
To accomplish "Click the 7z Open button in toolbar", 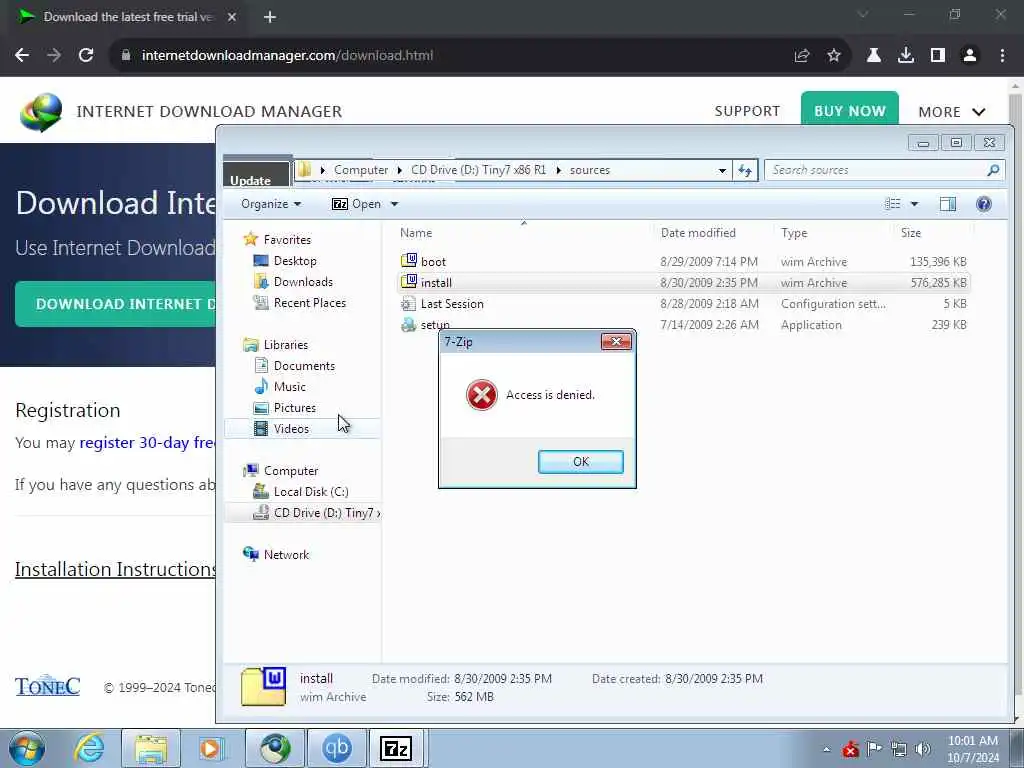I will [357, 204].
